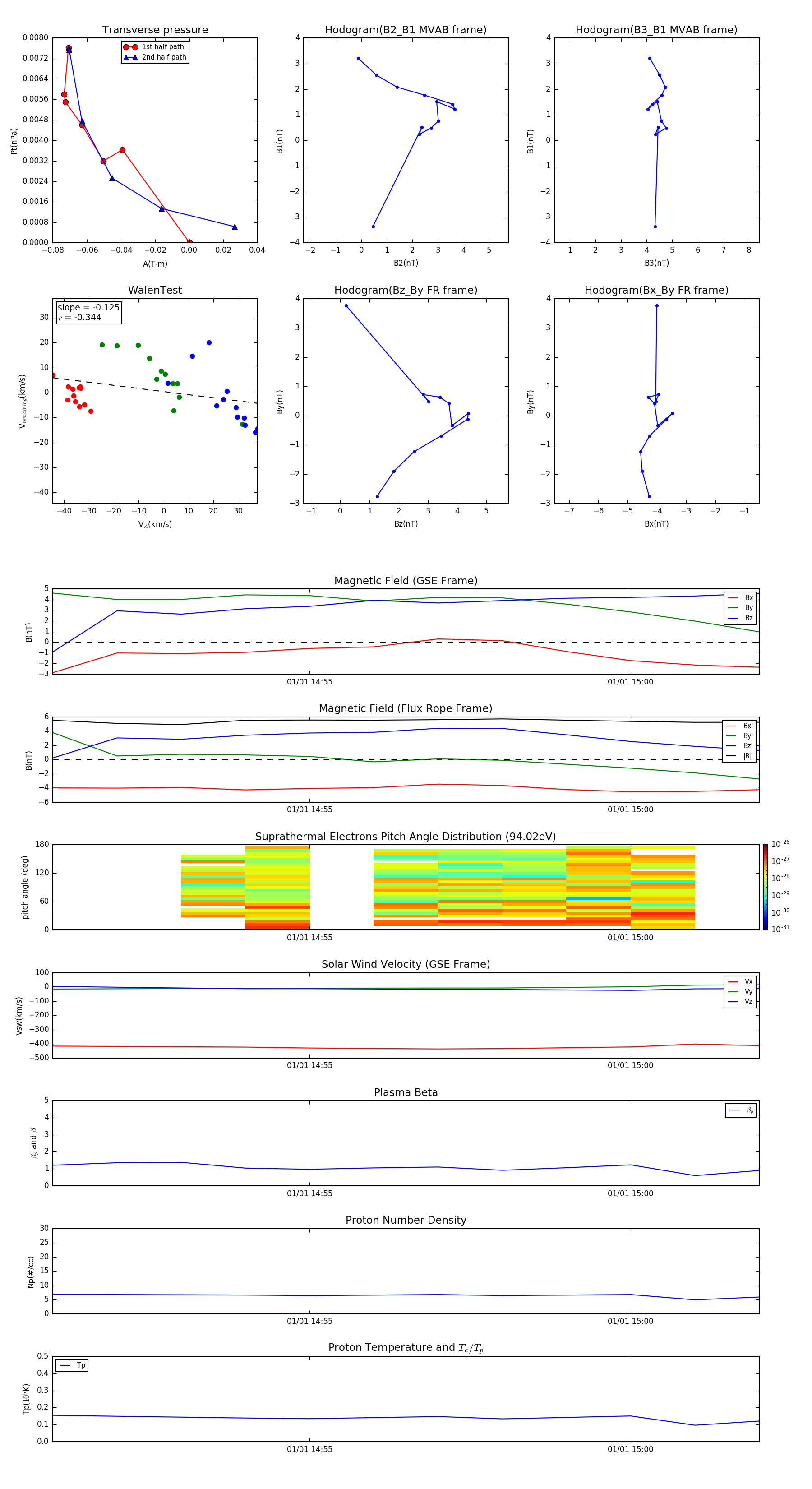Screen dimensions: 812x1489
Task: Click the "slope = -0.125" annotation
Action: click(x=88, y=308)
